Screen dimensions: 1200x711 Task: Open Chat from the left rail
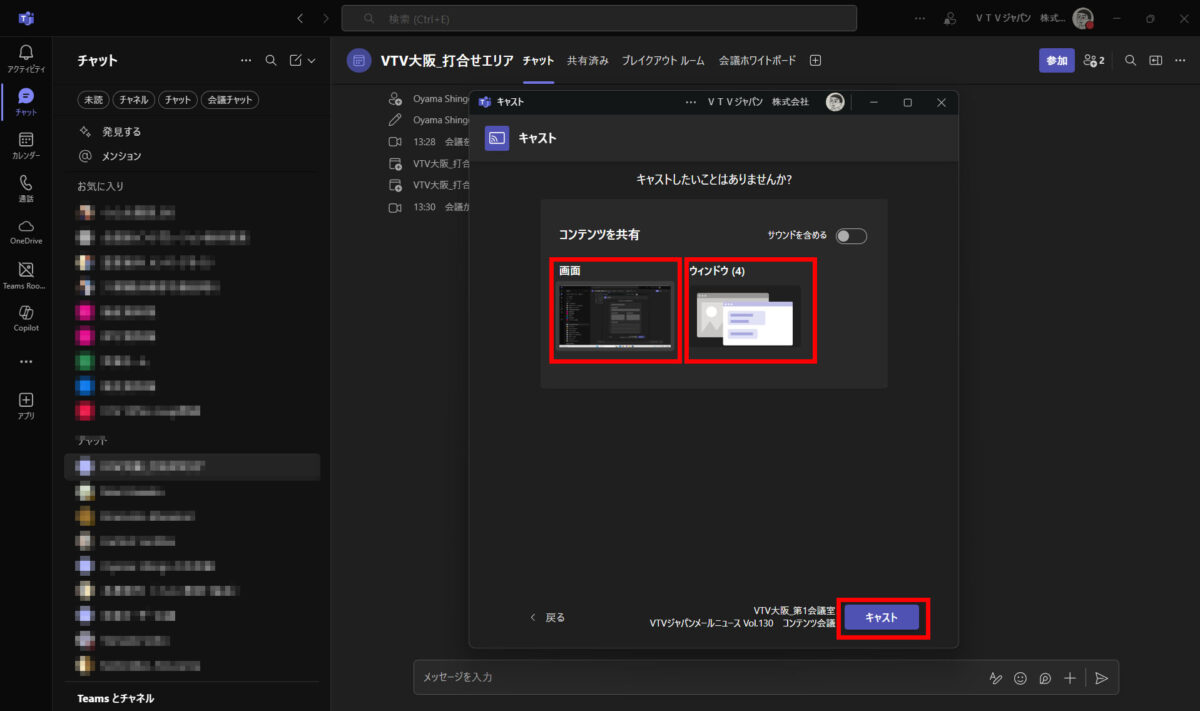coord(26,101)
